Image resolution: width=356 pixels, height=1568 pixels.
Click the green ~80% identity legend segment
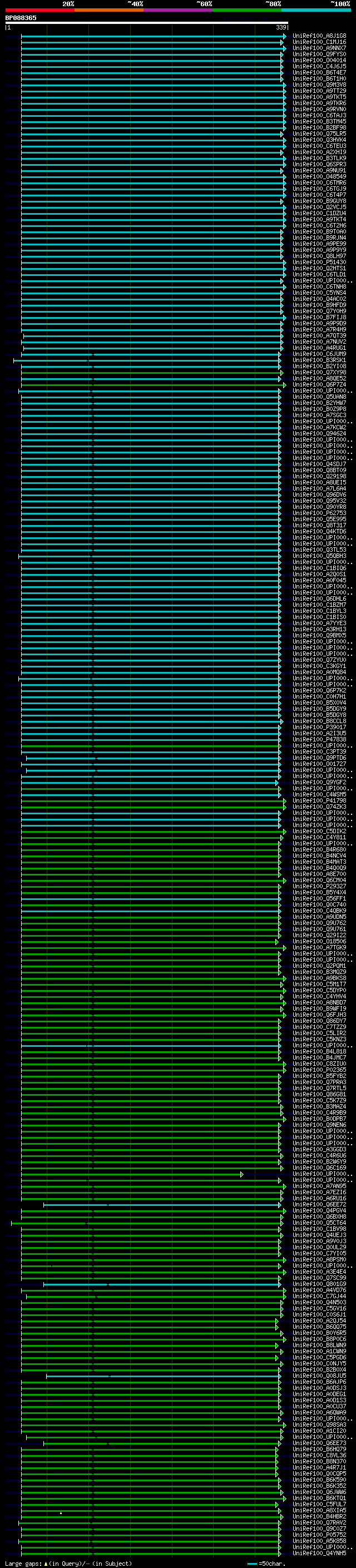coord(247,10)
